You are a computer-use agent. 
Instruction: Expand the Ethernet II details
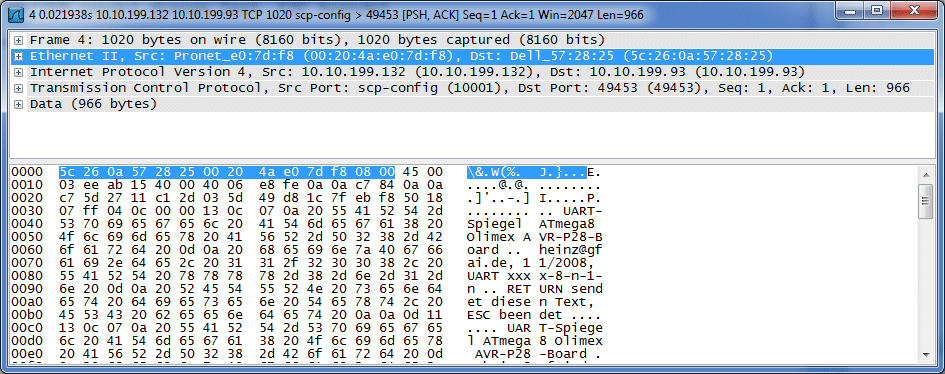pos(19,57)
